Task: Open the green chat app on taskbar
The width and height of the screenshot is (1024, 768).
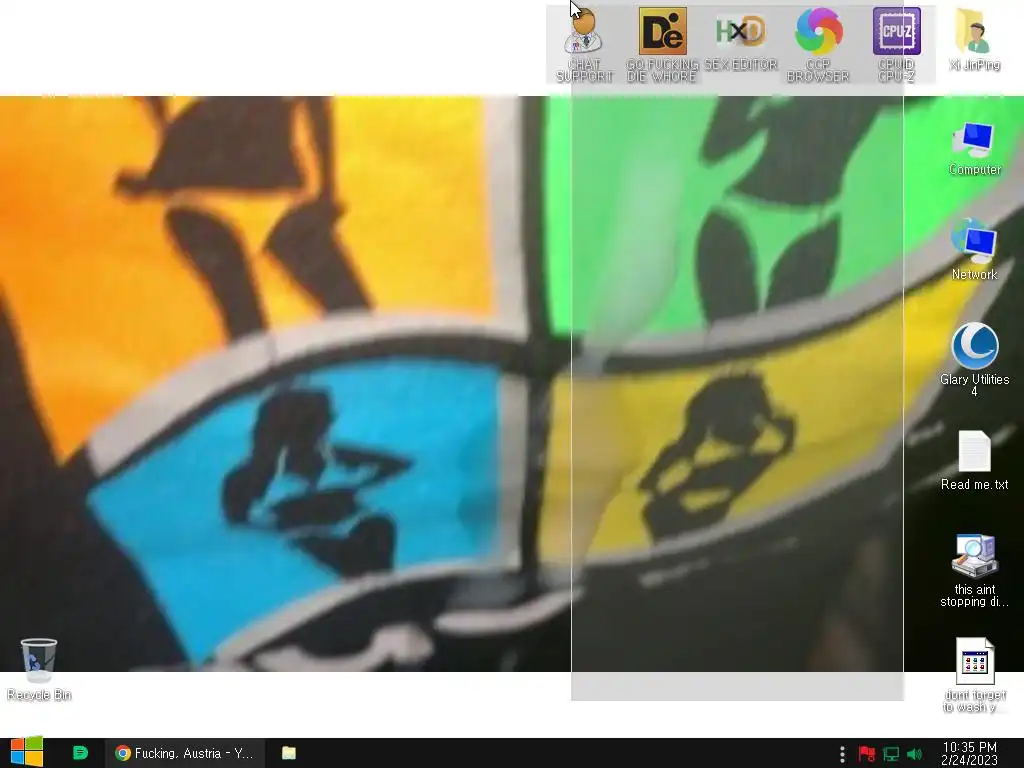Action: point(80,753)
